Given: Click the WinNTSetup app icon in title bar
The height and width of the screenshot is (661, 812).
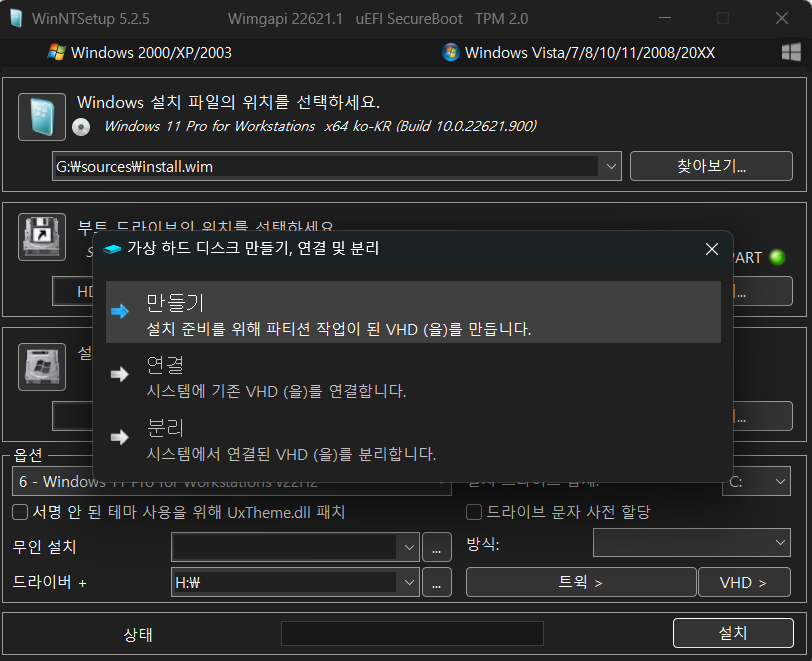Looking at the screenshot, I should pyautogui.click(x=16, y=19).
